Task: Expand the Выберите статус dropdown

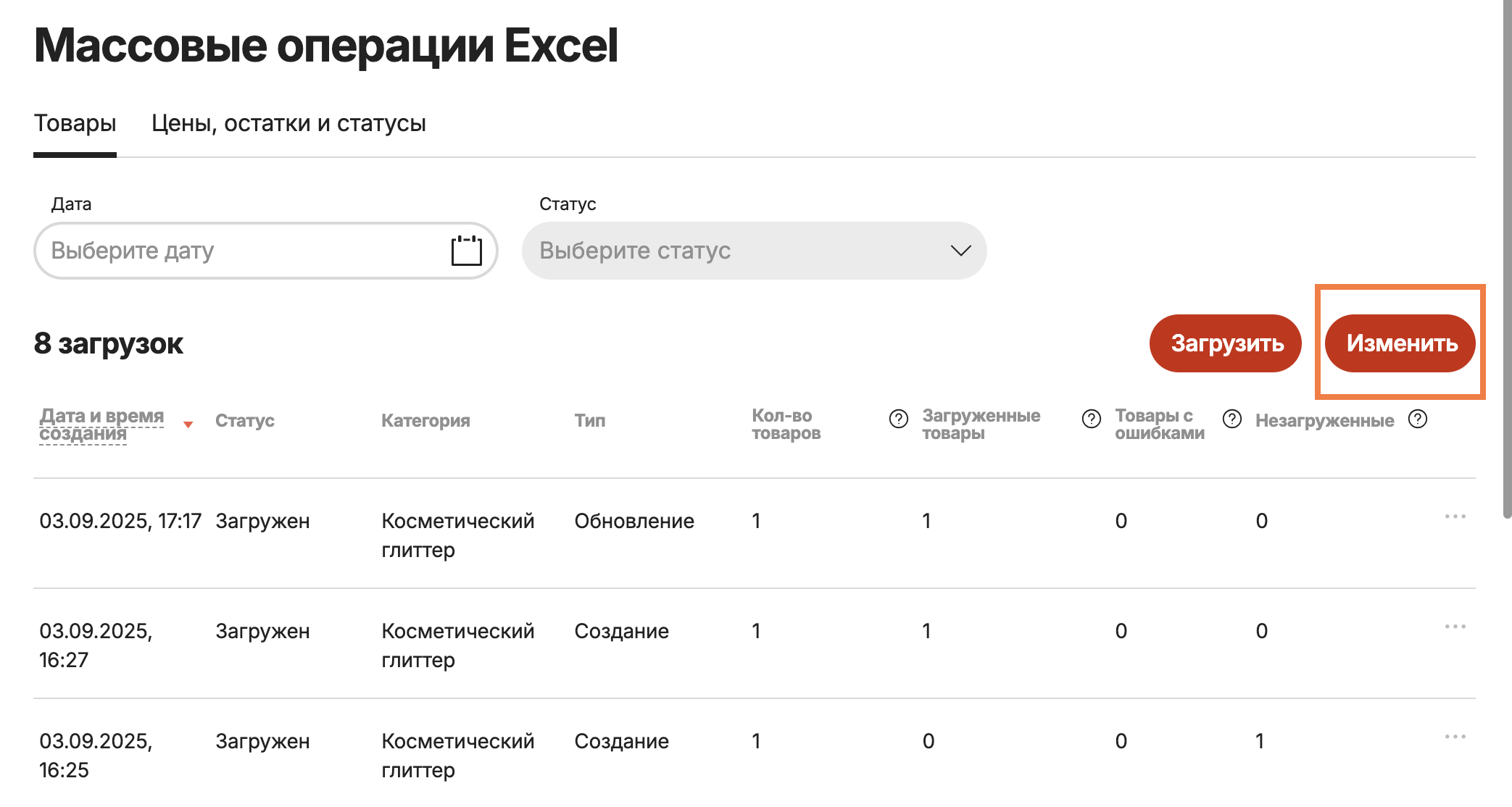Action: tap(754, 251)
